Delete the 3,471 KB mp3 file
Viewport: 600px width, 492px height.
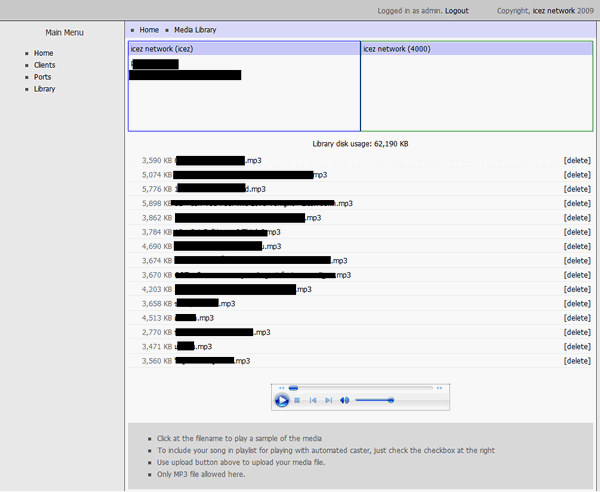pos(577,347)
